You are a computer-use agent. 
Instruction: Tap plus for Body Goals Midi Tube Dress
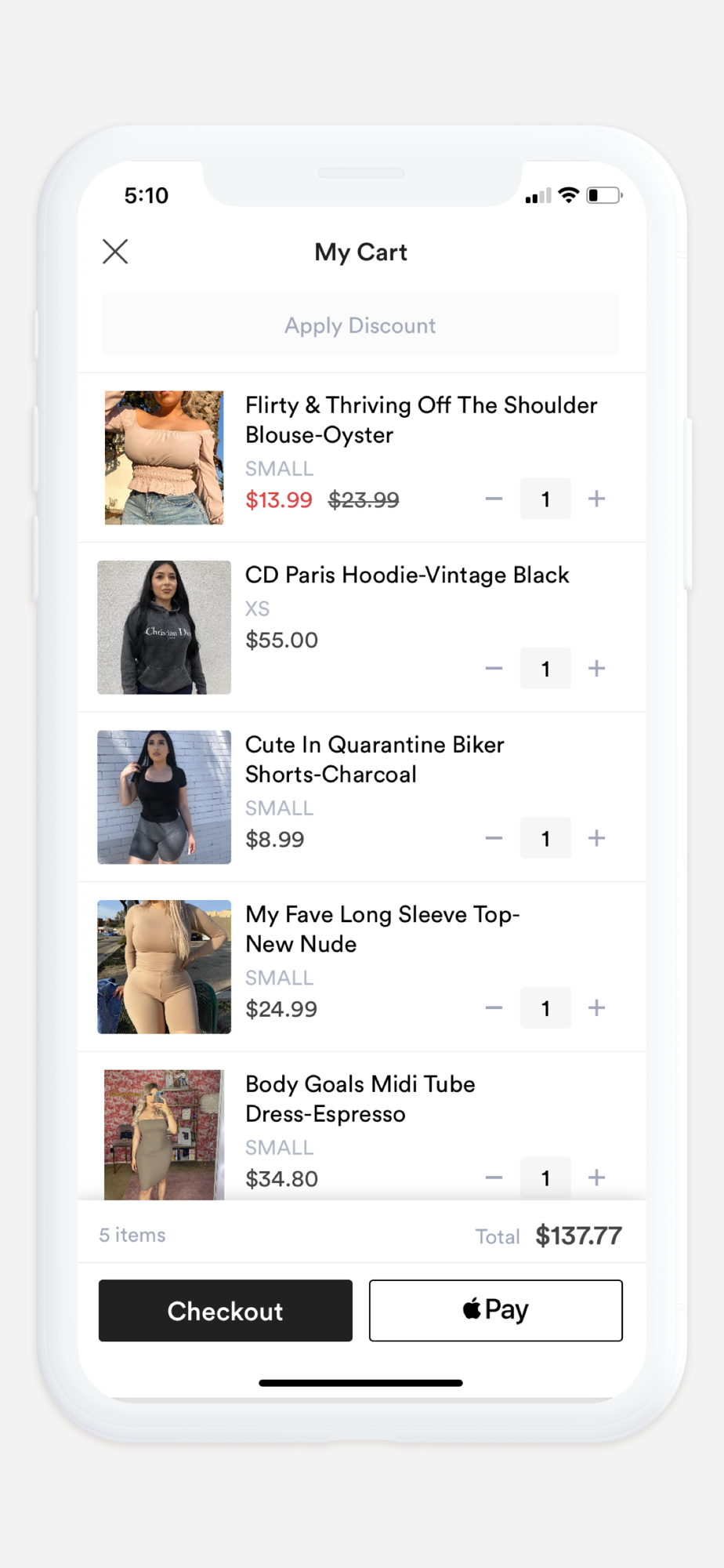pos(597,1178)
